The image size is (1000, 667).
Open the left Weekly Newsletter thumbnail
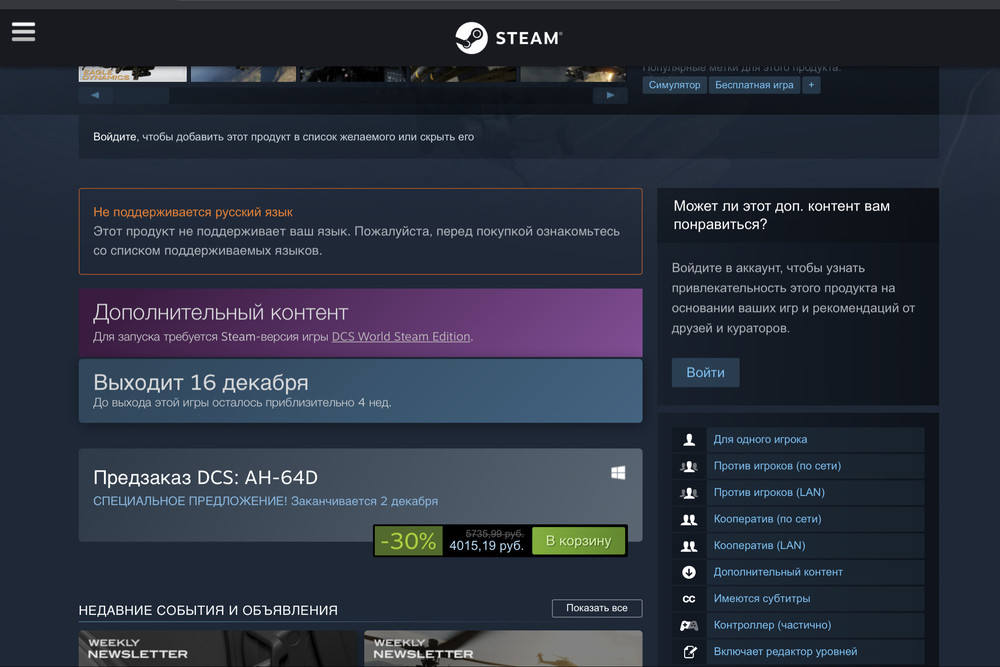pos(218,649)
